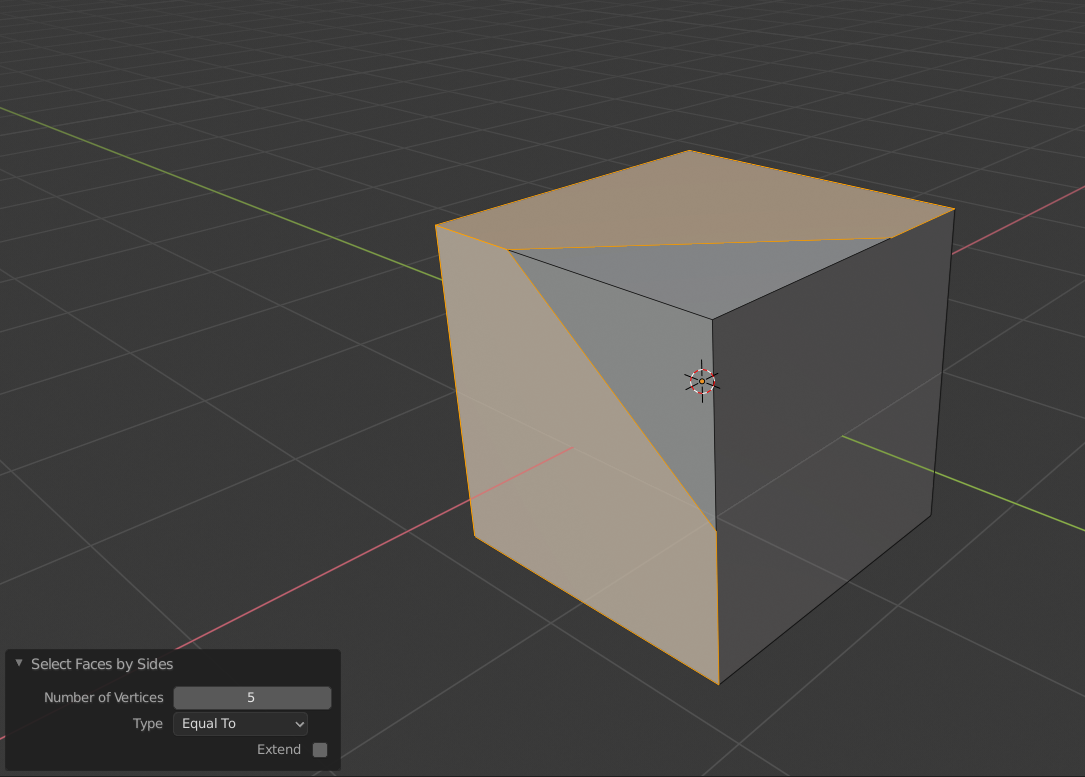Image resolution: width=1085 pixels, height=777 pixels.
Task: Enable the Extend checkbox
Action: [320, 750]
